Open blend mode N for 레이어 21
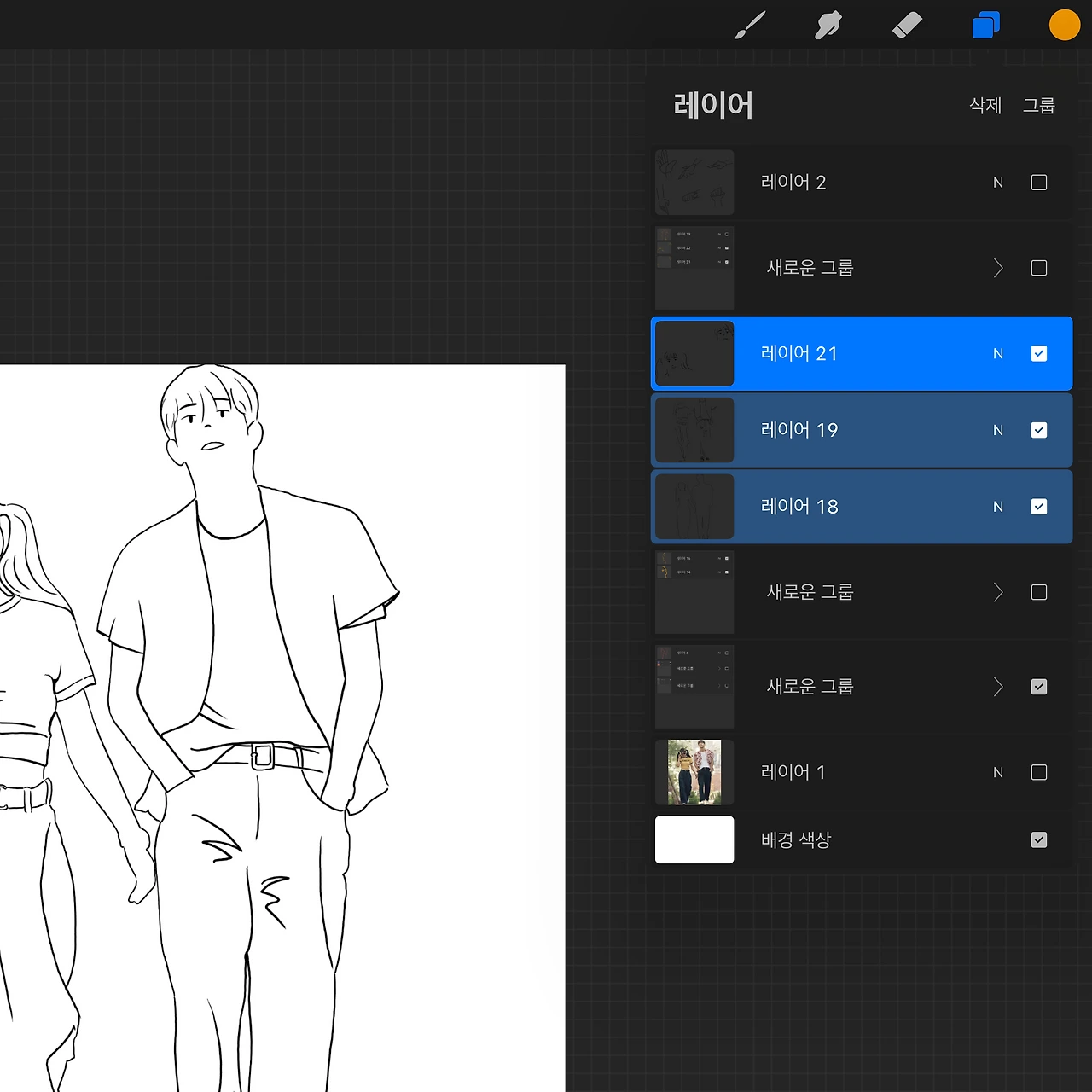 (998, 354)
